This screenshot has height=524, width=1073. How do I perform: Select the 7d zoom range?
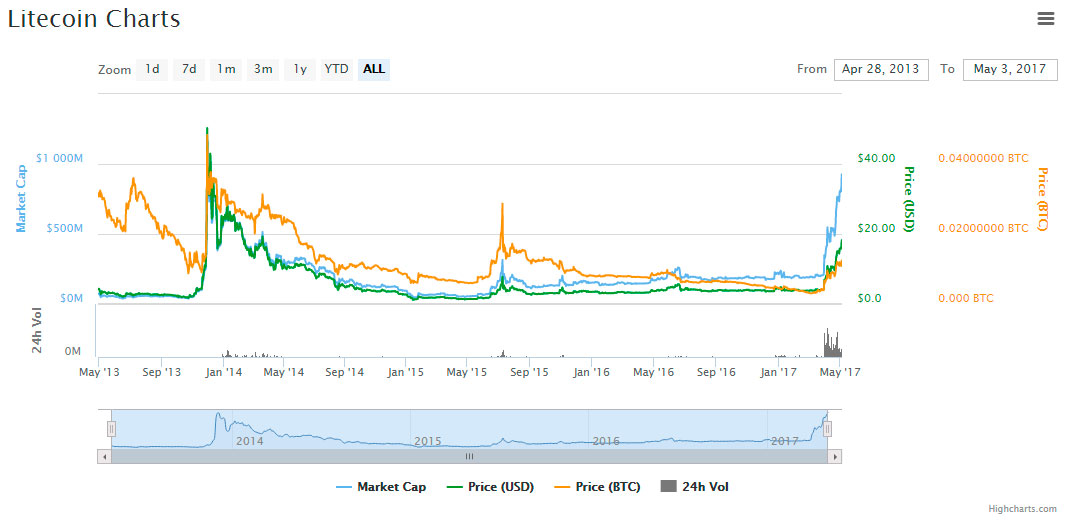point(189,69)
